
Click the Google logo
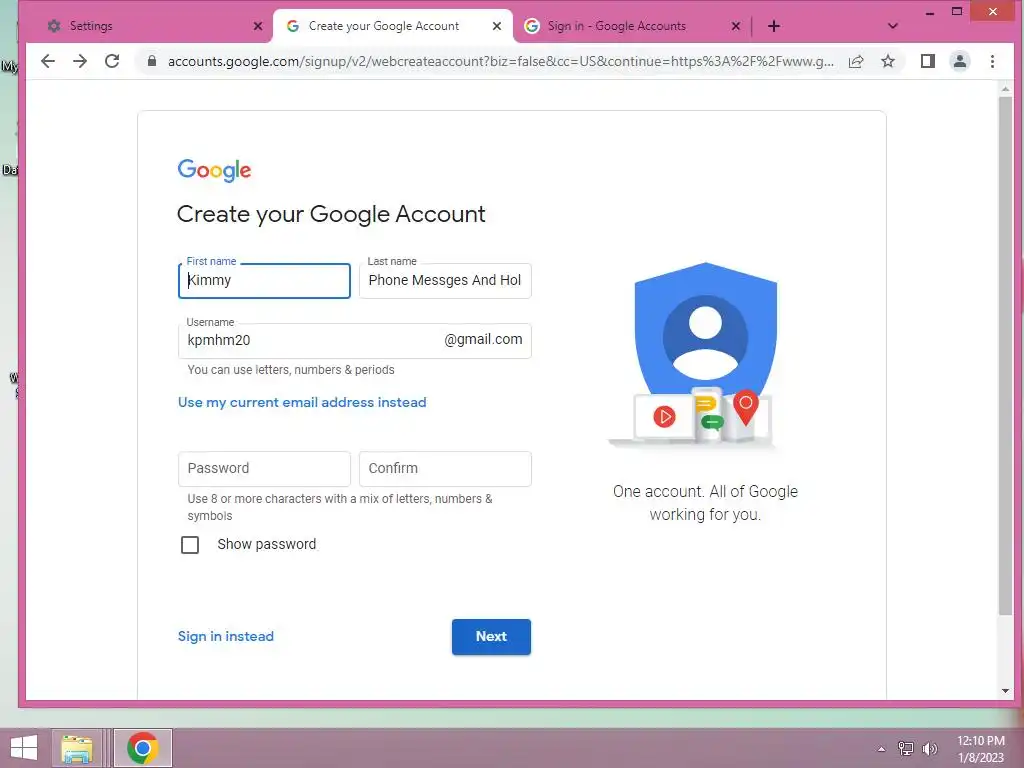(214, 170)
